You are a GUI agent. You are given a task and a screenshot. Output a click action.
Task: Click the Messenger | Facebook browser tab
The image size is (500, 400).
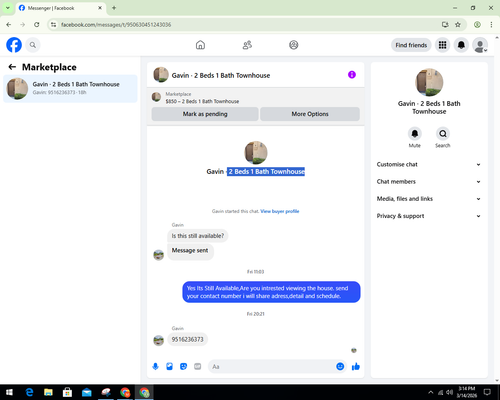tap(60, 8)
